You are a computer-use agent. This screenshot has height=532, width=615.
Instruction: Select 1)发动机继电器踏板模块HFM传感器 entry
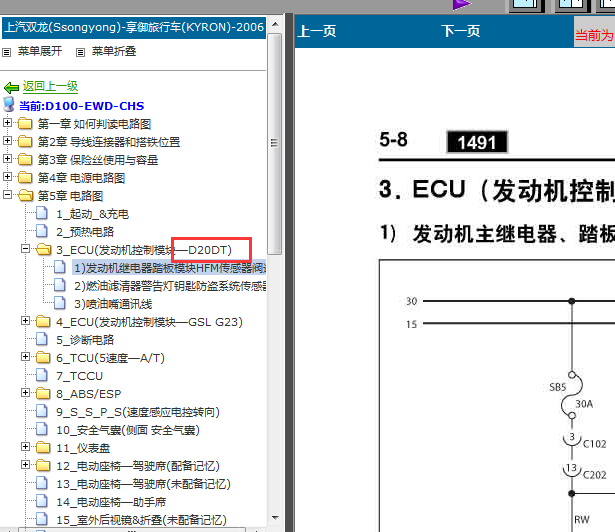click(x=170, y=268)
